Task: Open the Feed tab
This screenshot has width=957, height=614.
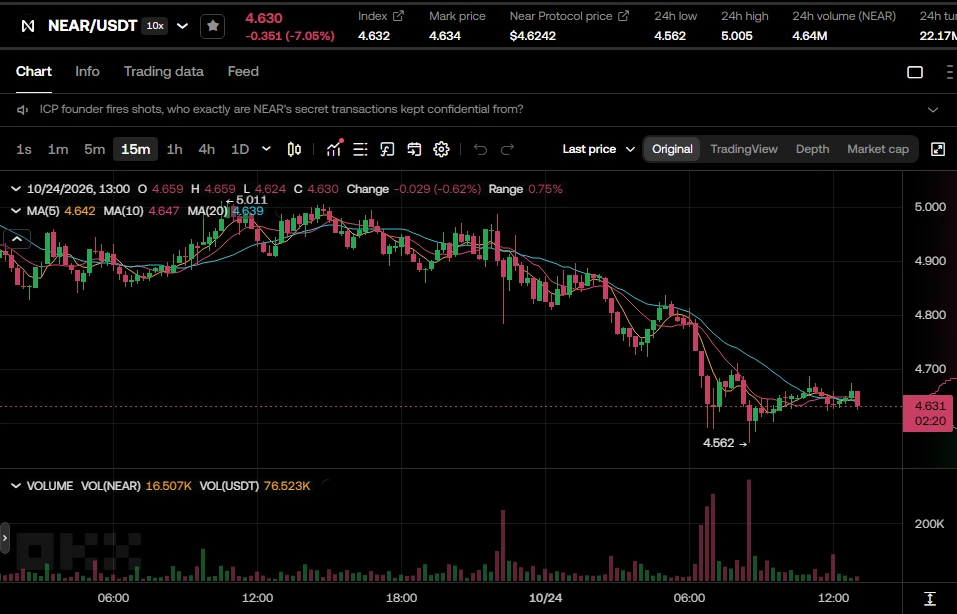Action: pos(243,71)
